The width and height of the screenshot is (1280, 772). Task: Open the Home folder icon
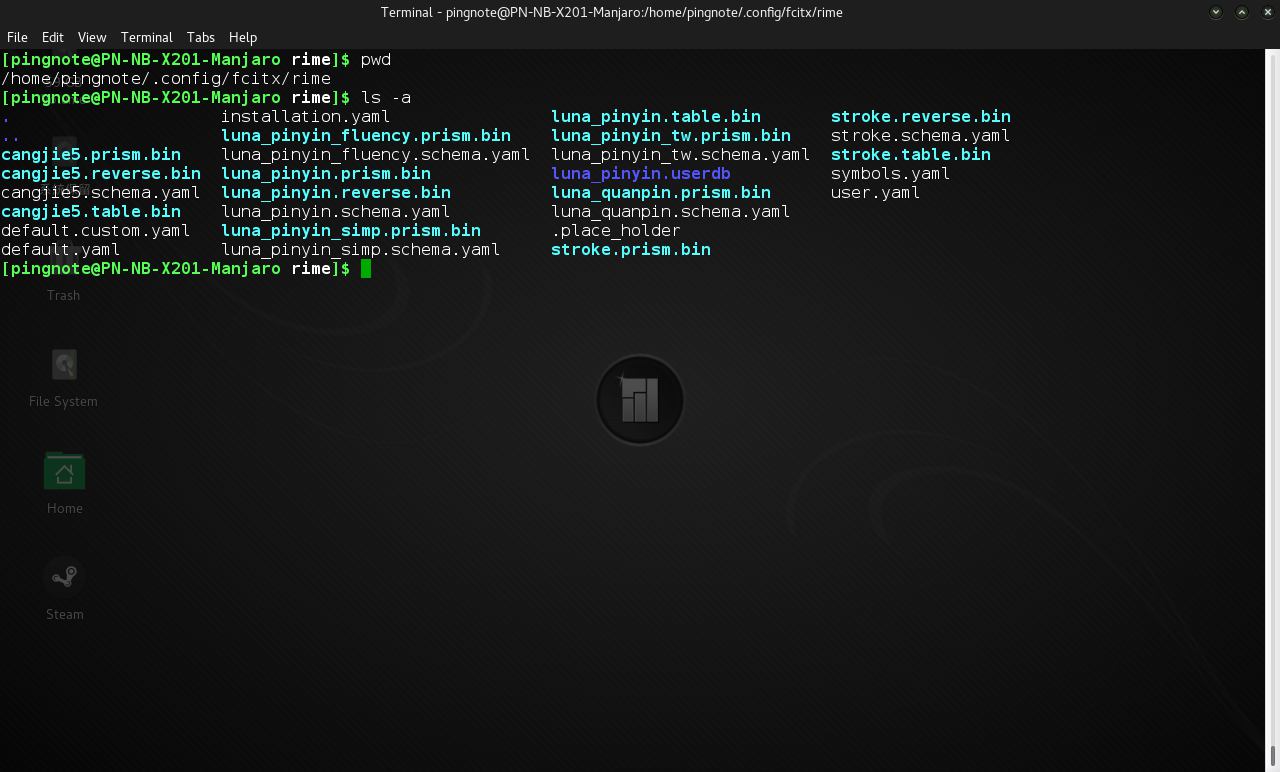pos(64,473)
